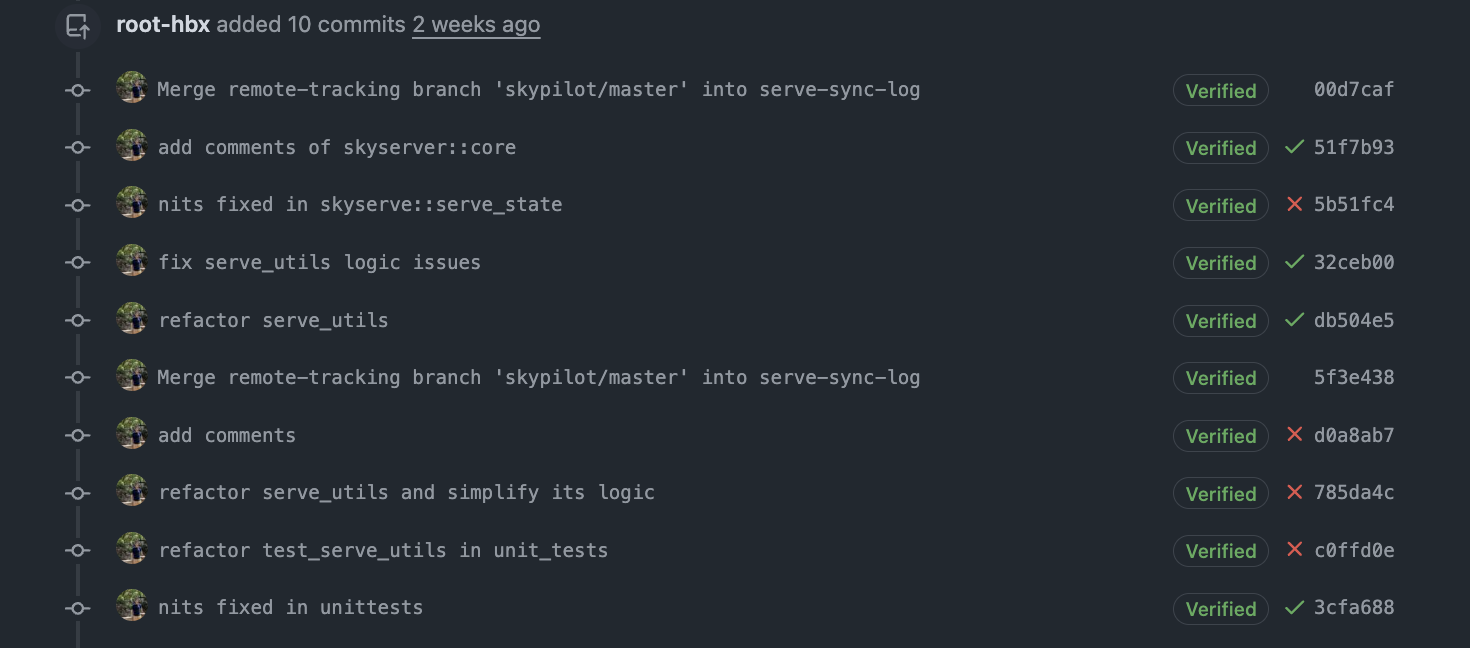Click Verified badge for 'refactor serve_utils' commit
1470x648 pixels.
point(1220,321)
